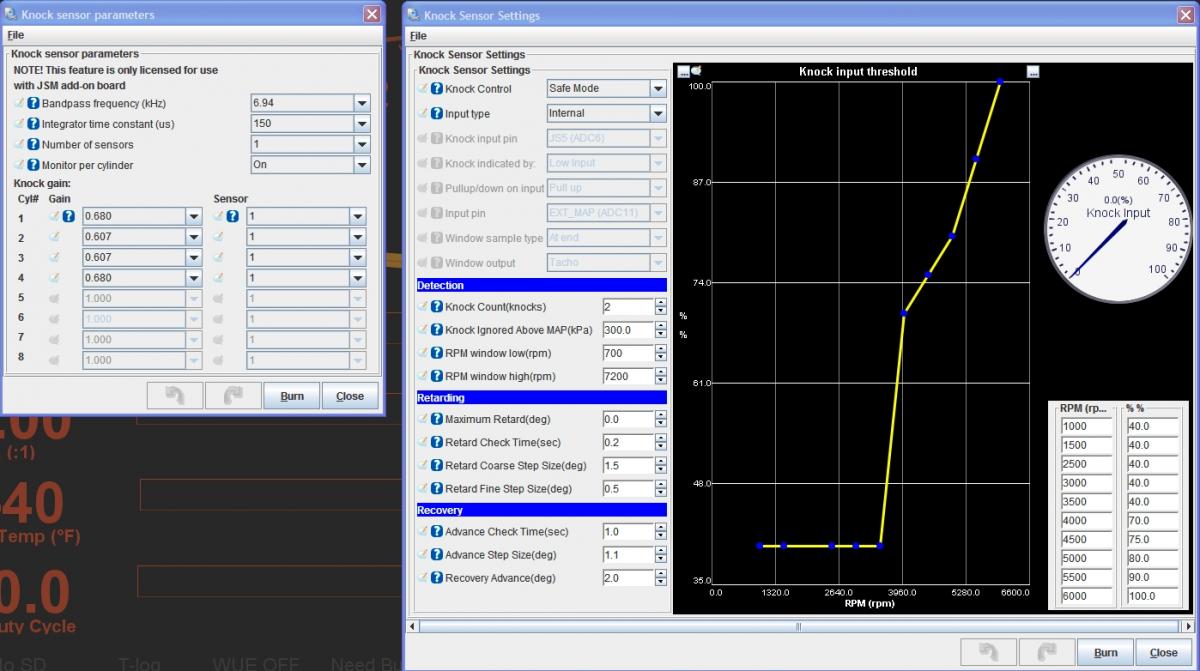The height and width of the screenshot is (671, 1200).
Task: Click help icon for Maximum Retard
Action: click(437, 420)
